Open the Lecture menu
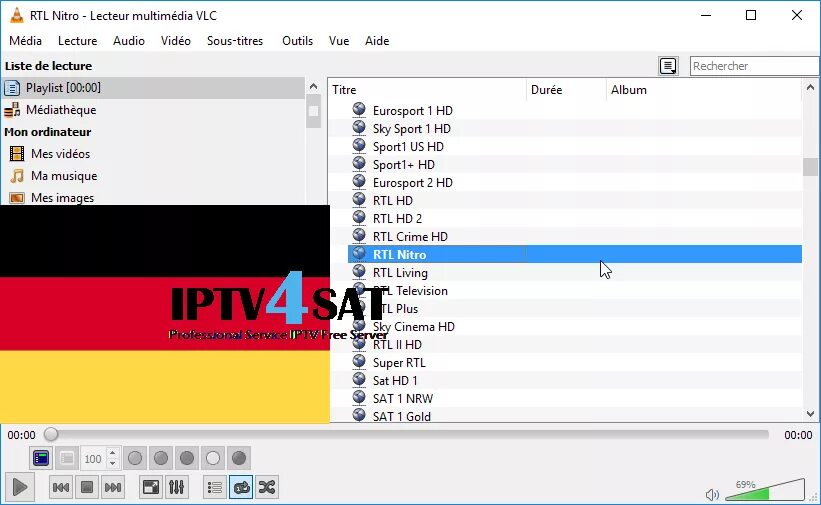 [x=77, y=41]
